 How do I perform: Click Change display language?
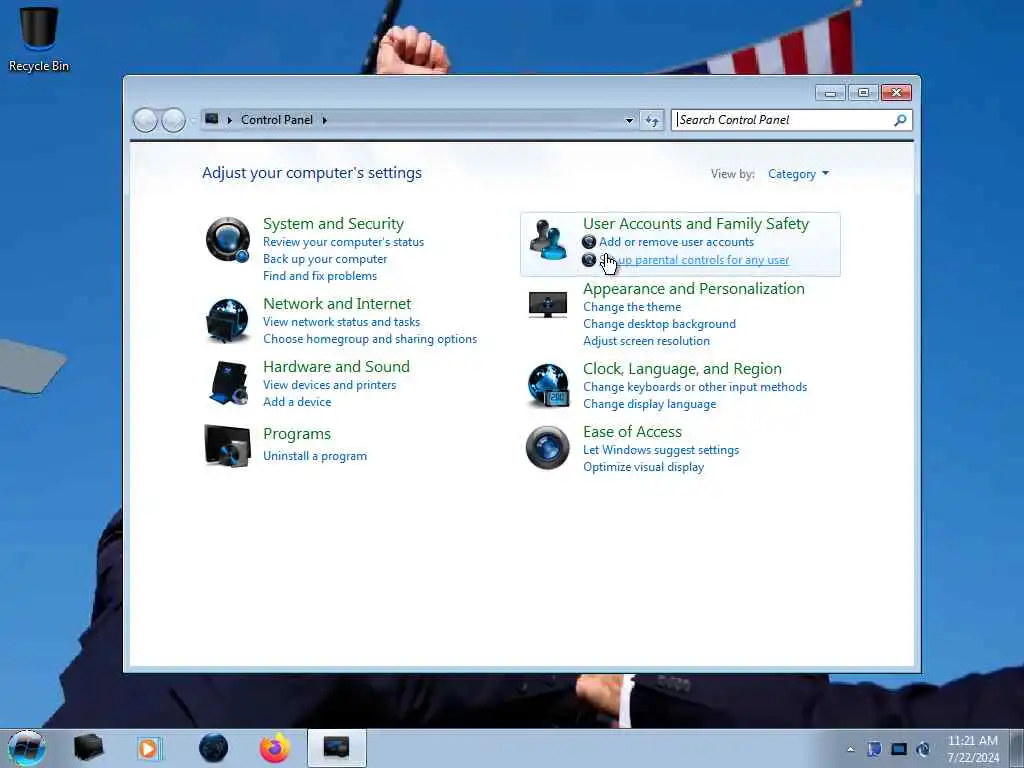click(650, 404)
